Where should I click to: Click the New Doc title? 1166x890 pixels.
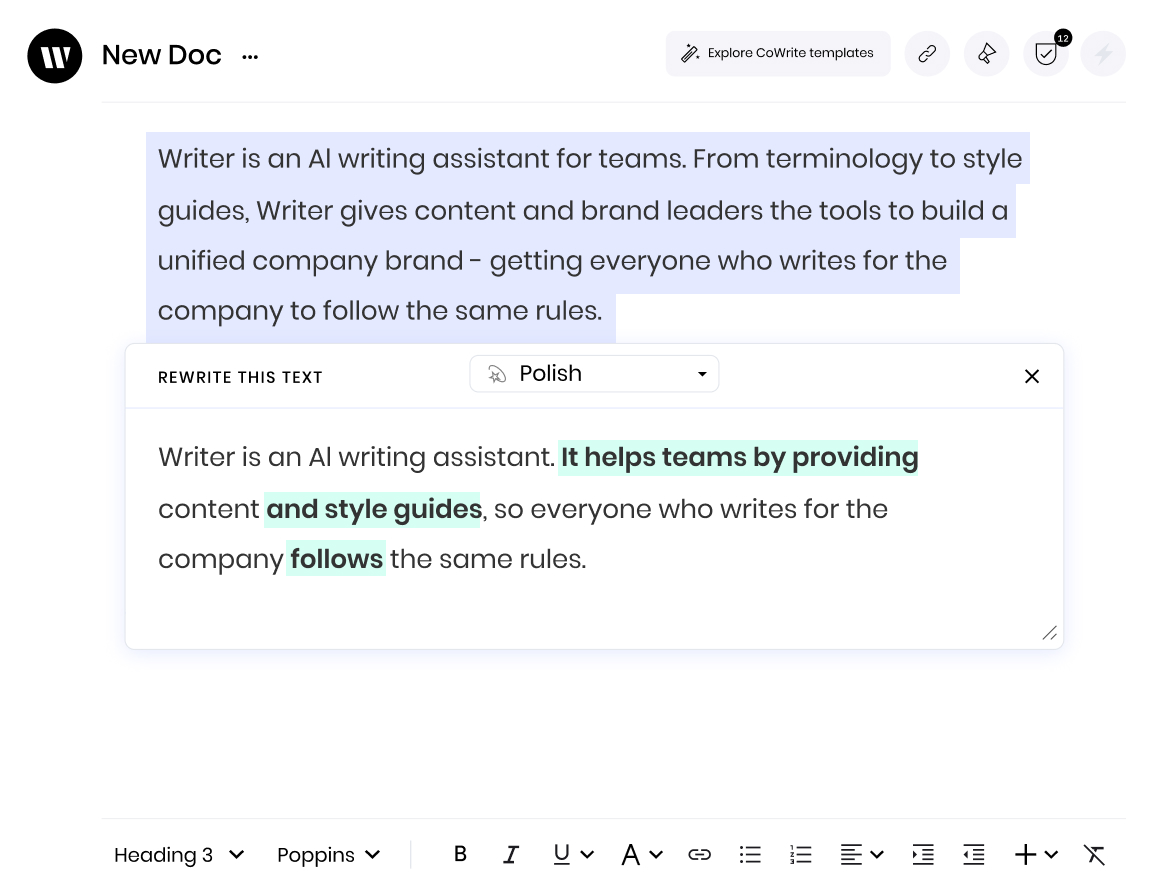161,55
